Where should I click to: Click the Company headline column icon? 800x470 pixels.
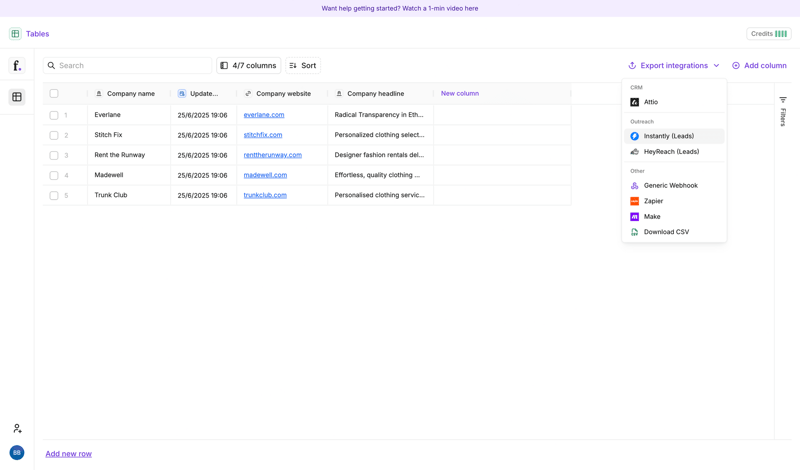click(339, 93)
